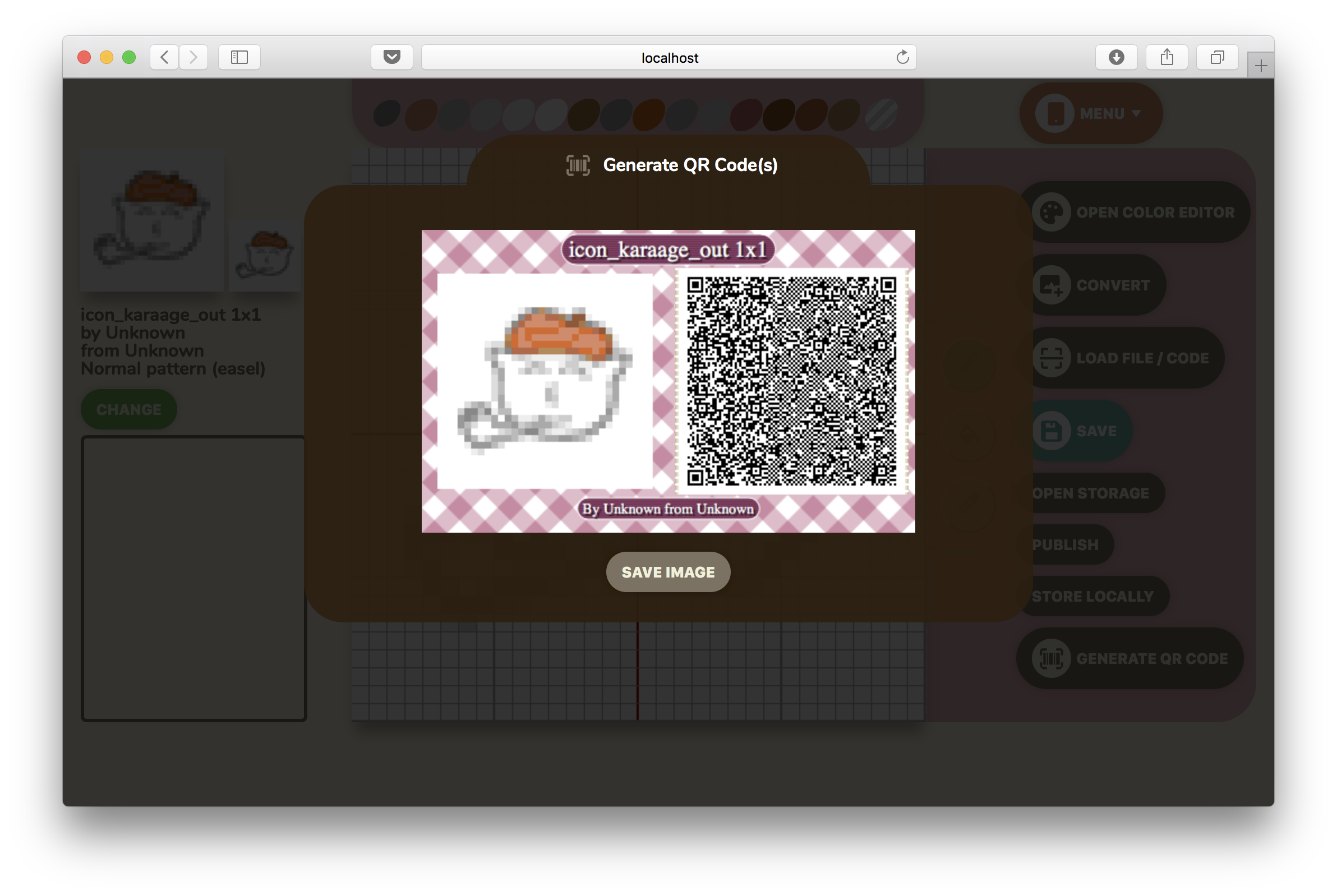Click the Generate QR Code button
Screen dimensions: 1337x896
pos(1129,658)
